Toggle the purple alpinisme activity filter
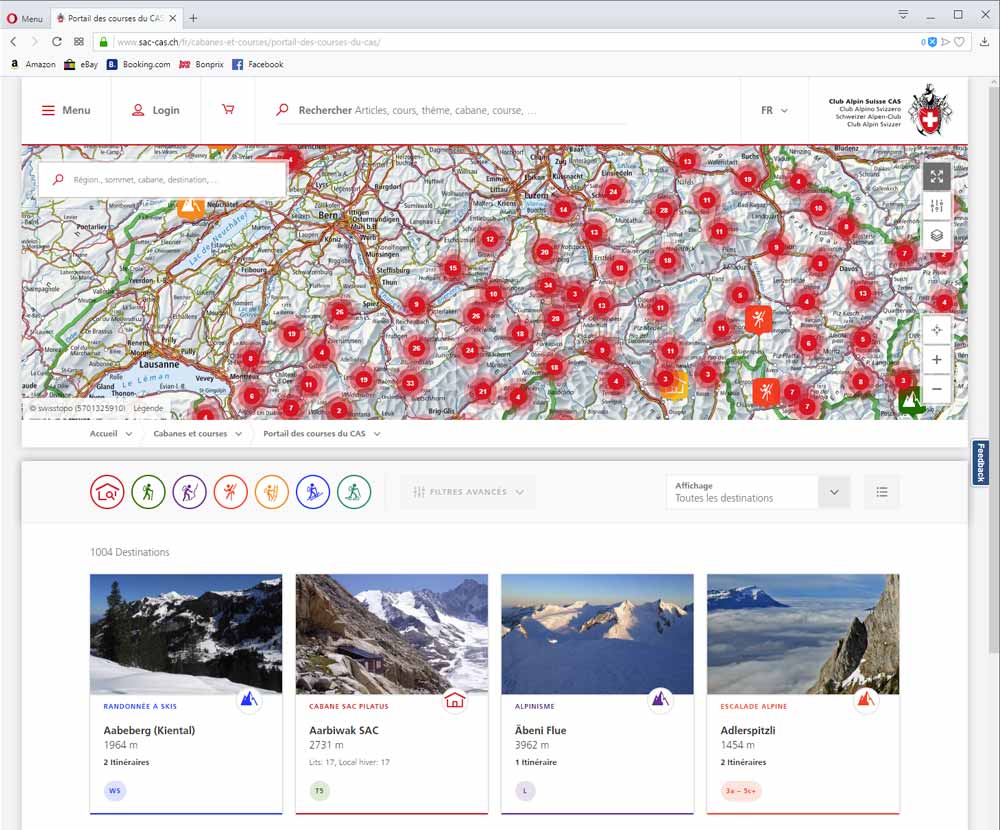The height and width of the screenshot is (830, 1000). (189, 492)
